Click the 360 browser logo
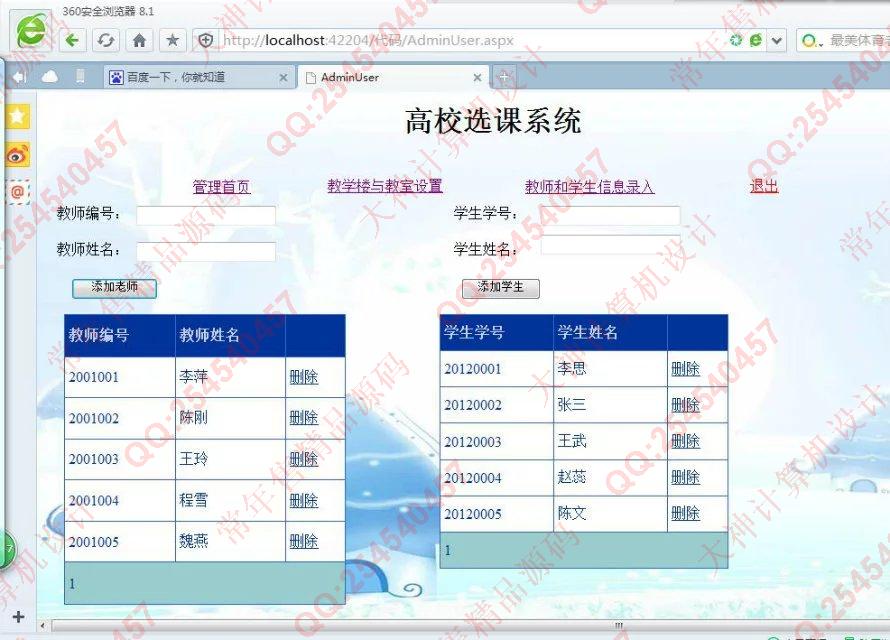Image resolution: width=890 pixels, height=640 pixels. click(29, 30)
